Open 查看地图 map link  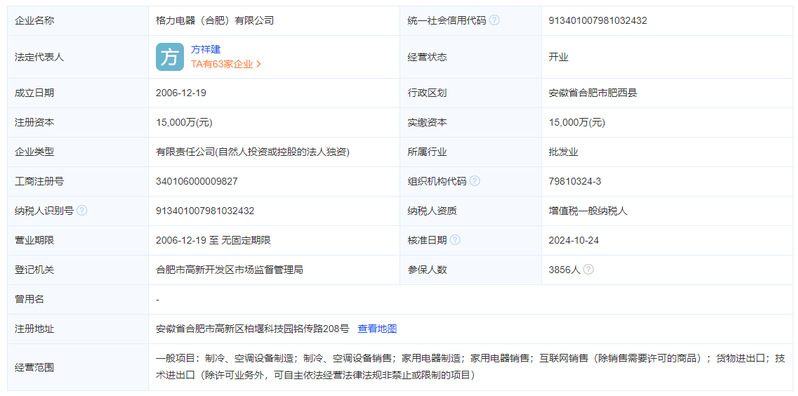click(377, 329)
